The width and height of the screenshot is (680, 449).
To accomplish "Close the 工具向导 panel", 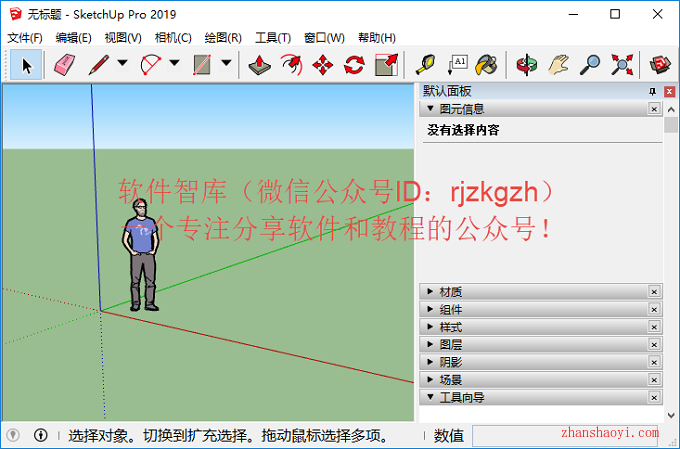I will tap(654, 397).
